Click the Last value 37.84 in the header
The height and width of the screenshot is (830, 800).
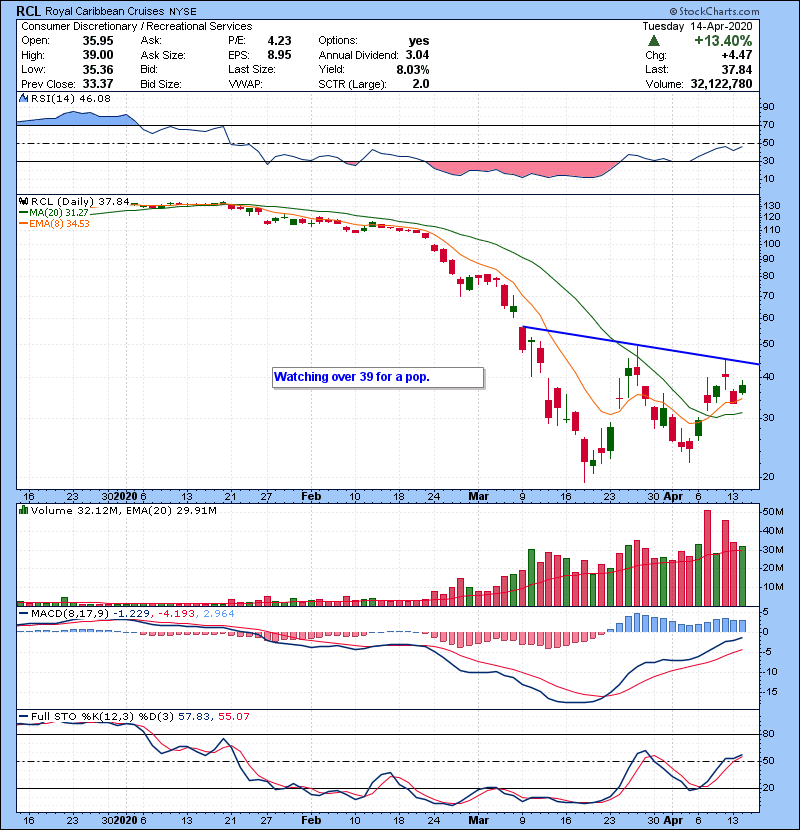click(736, 69)
